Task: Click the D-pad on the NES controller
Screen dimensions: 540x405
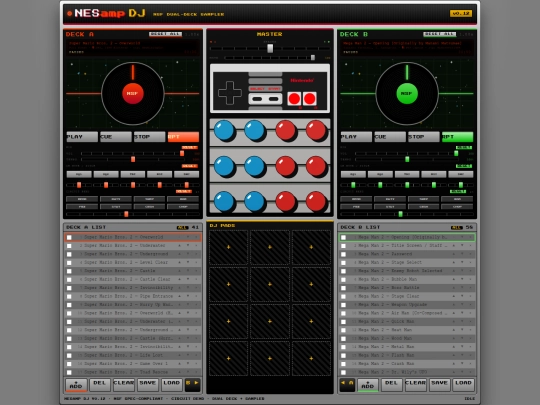Action: (230, 93)
